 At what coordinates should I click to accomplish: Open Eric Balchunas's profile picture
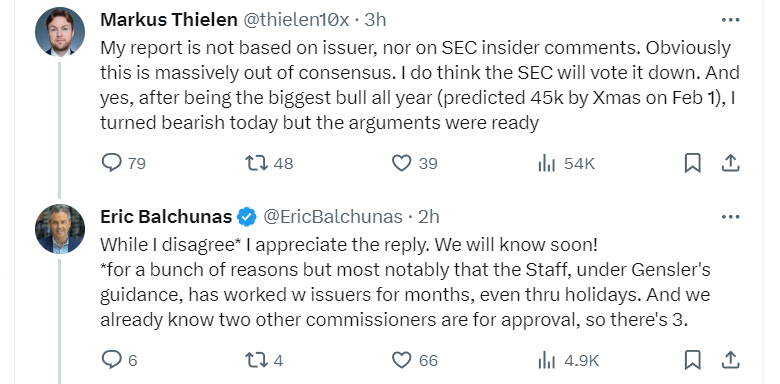(x=60, y=229)
